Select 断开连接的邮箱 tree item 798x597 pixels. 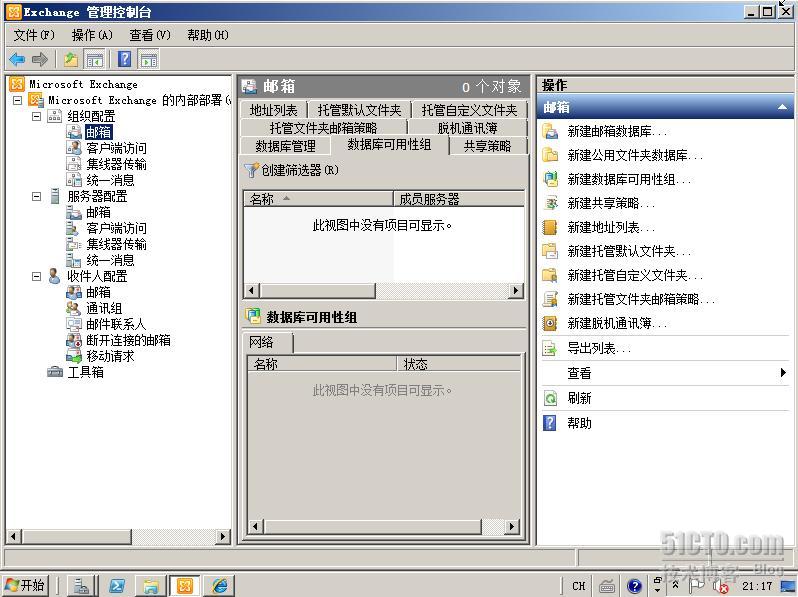(x=128, y=340)
